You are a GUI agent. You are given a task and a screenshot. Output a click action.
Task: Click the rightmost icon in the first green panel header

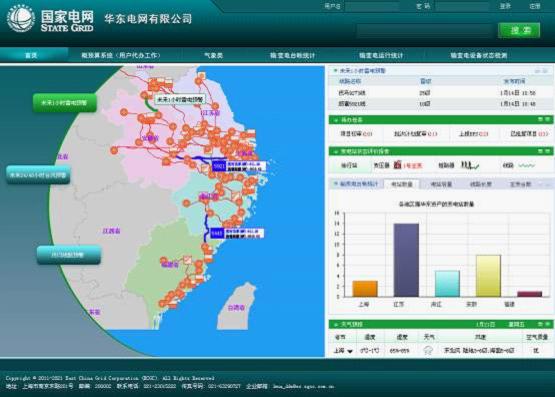tap(548, 120)
